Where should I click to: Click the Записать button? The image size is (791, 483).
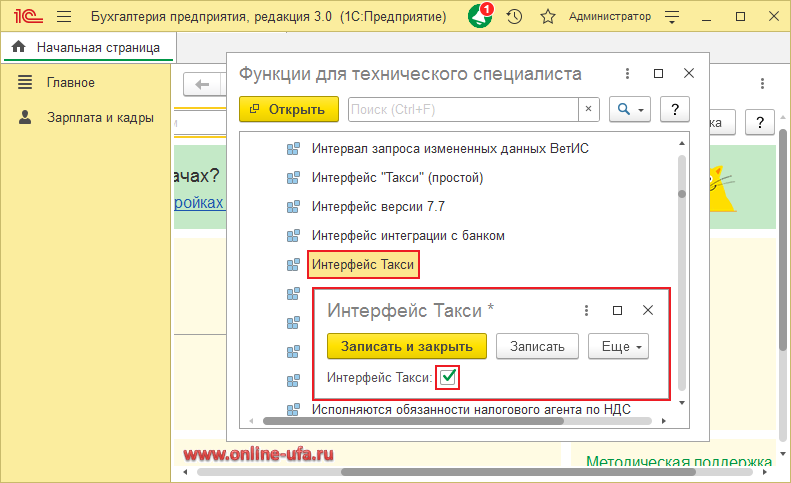537,346
